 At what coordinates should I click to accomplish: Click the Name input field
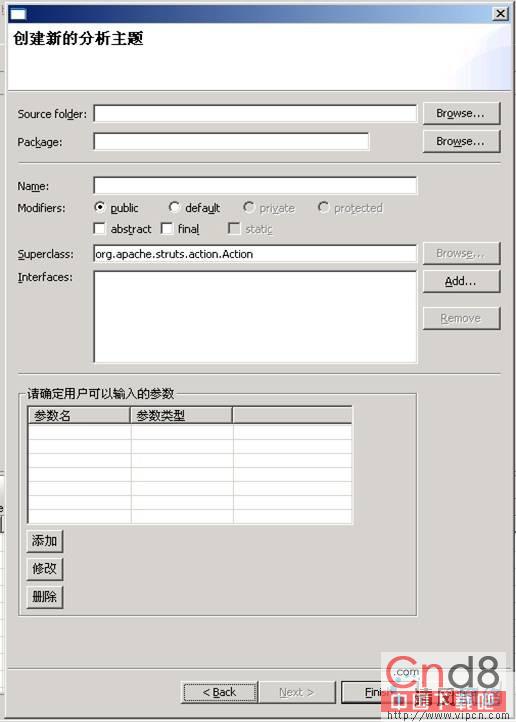[255, 186]
